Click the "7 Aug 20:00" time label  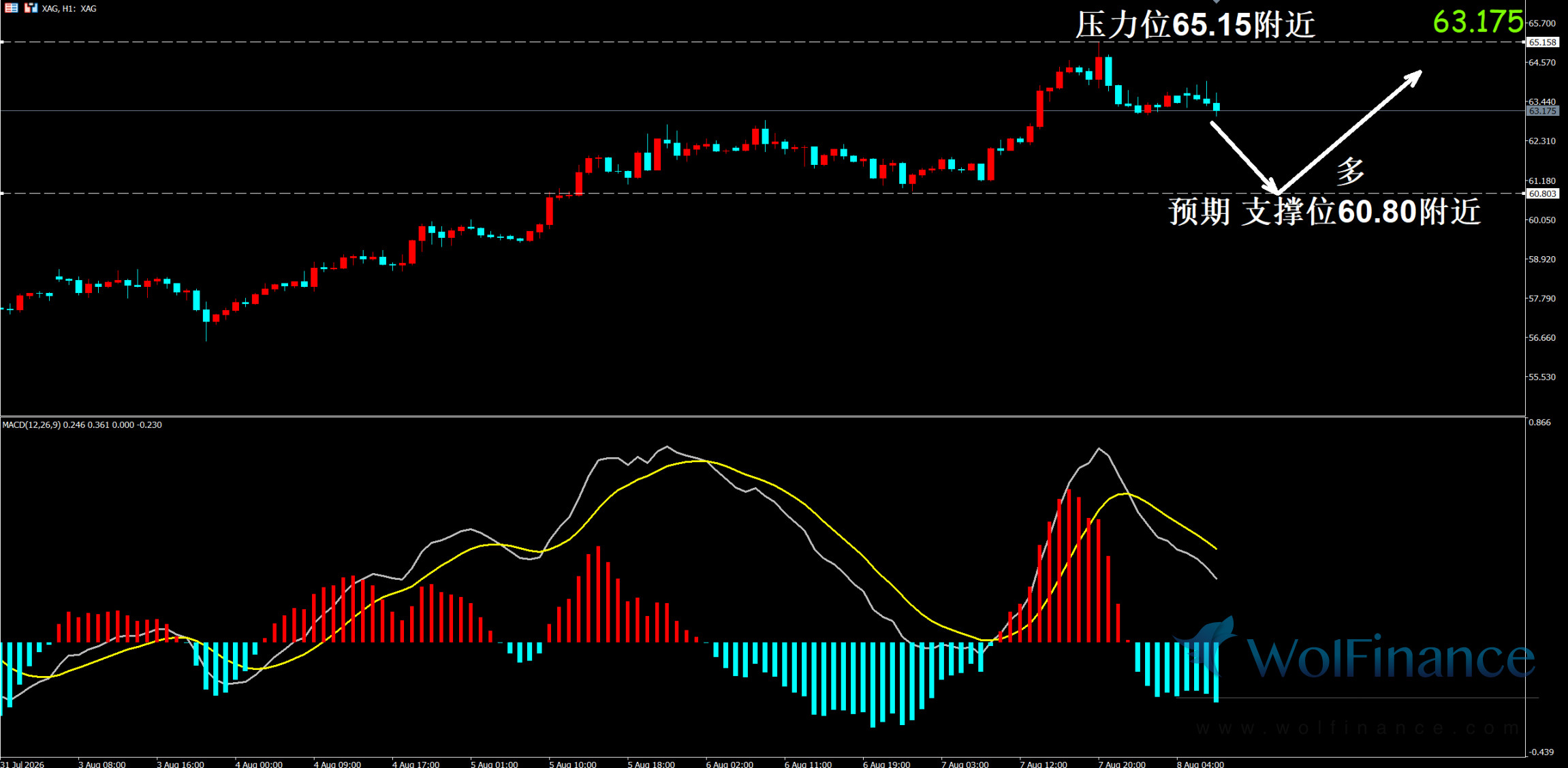point(1122,764)
